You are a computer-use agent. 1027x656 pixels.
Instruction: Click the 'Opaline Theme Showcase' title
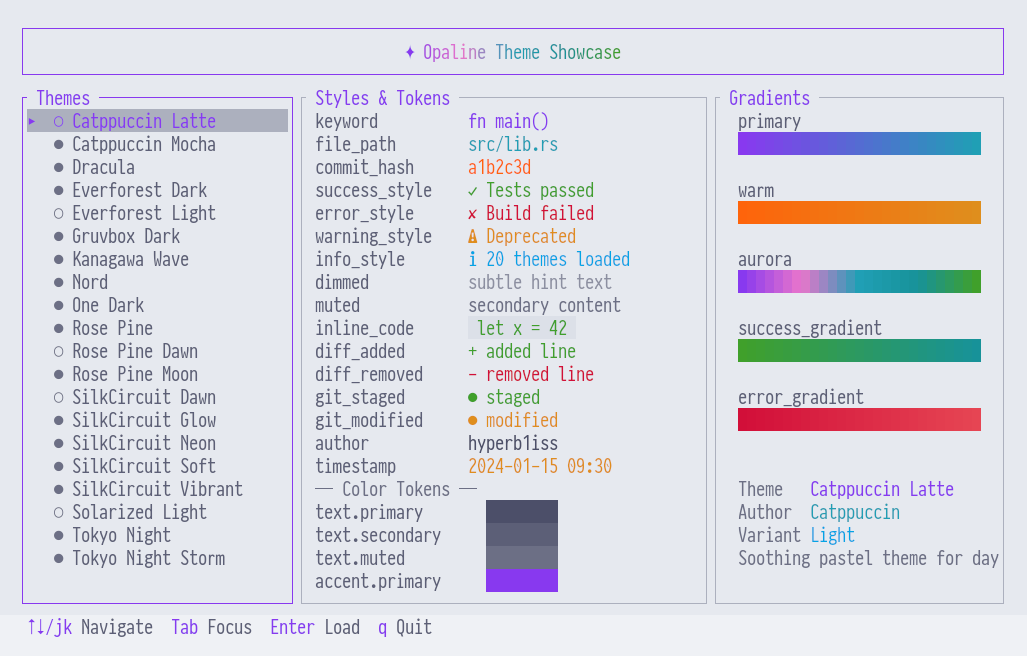click(x=522, y=52)
